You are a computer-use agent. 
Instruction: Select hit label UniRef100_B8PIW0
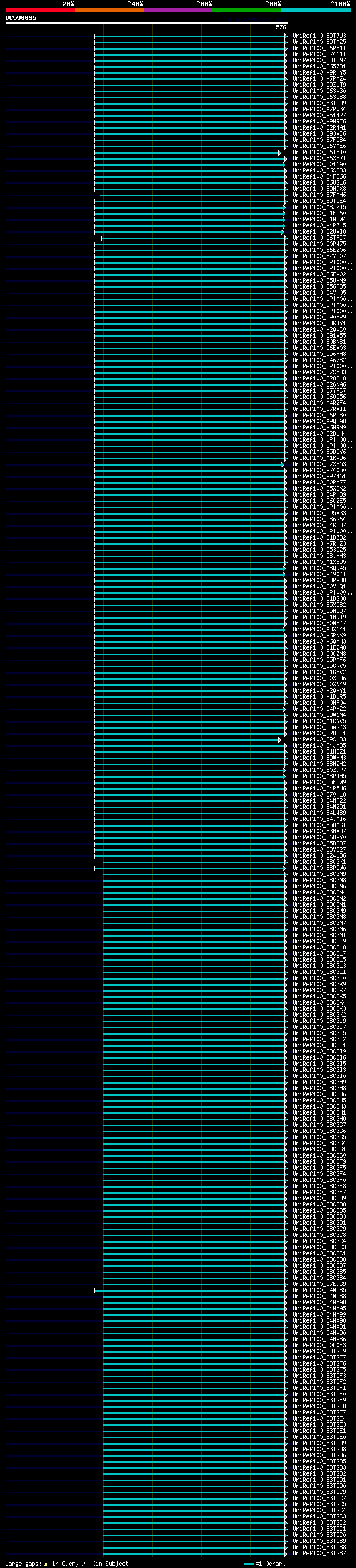319,867
